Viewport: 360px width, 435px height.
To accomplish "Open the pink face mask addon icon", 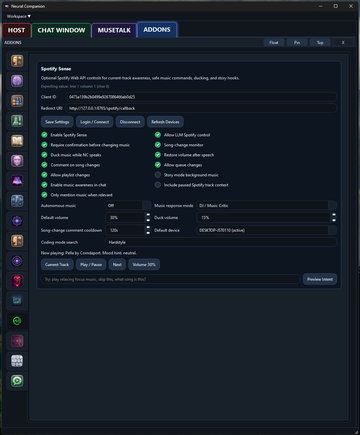I will [x=17, y=161].
